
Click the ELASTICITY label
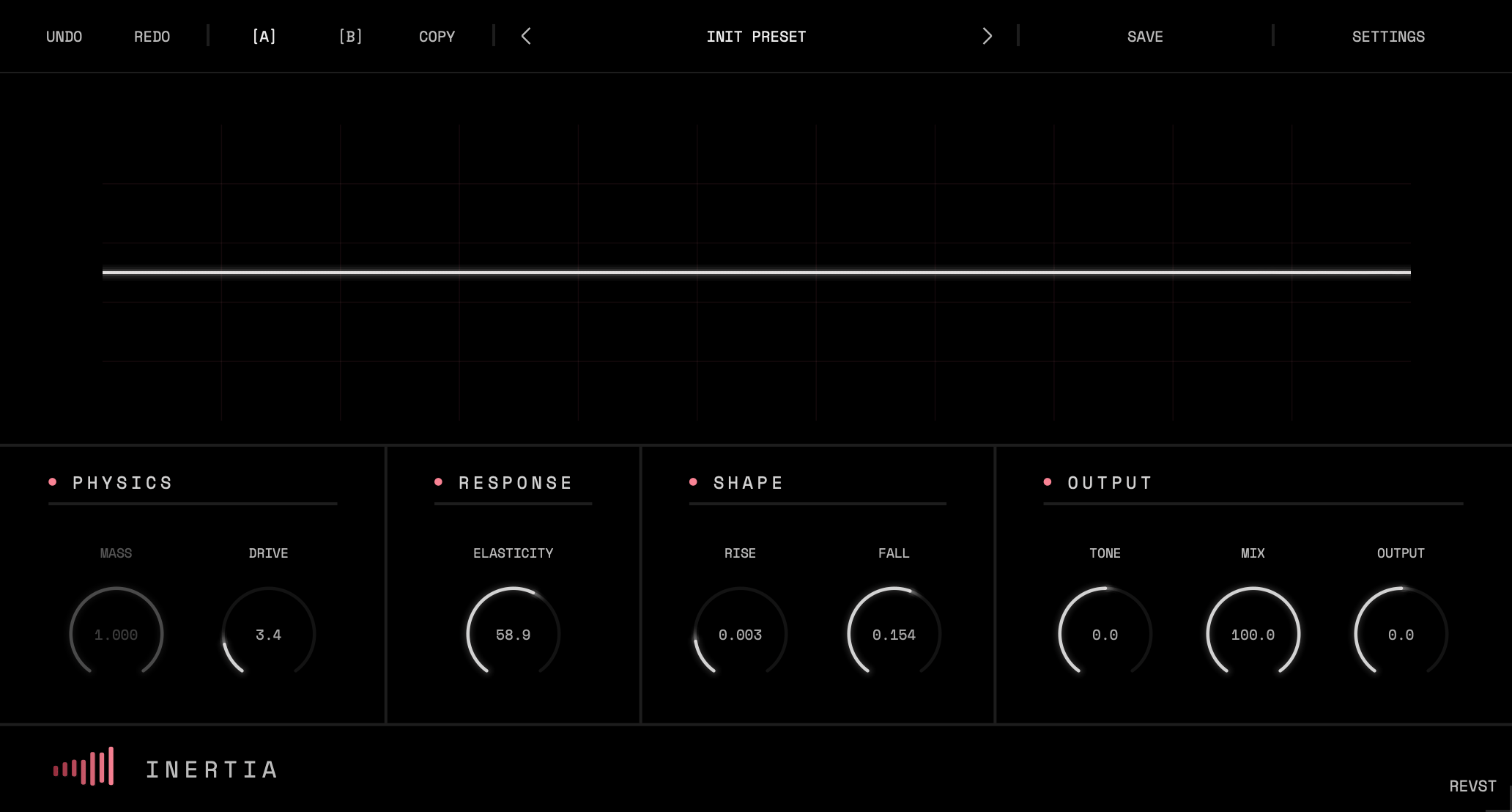tap(513, 553)
